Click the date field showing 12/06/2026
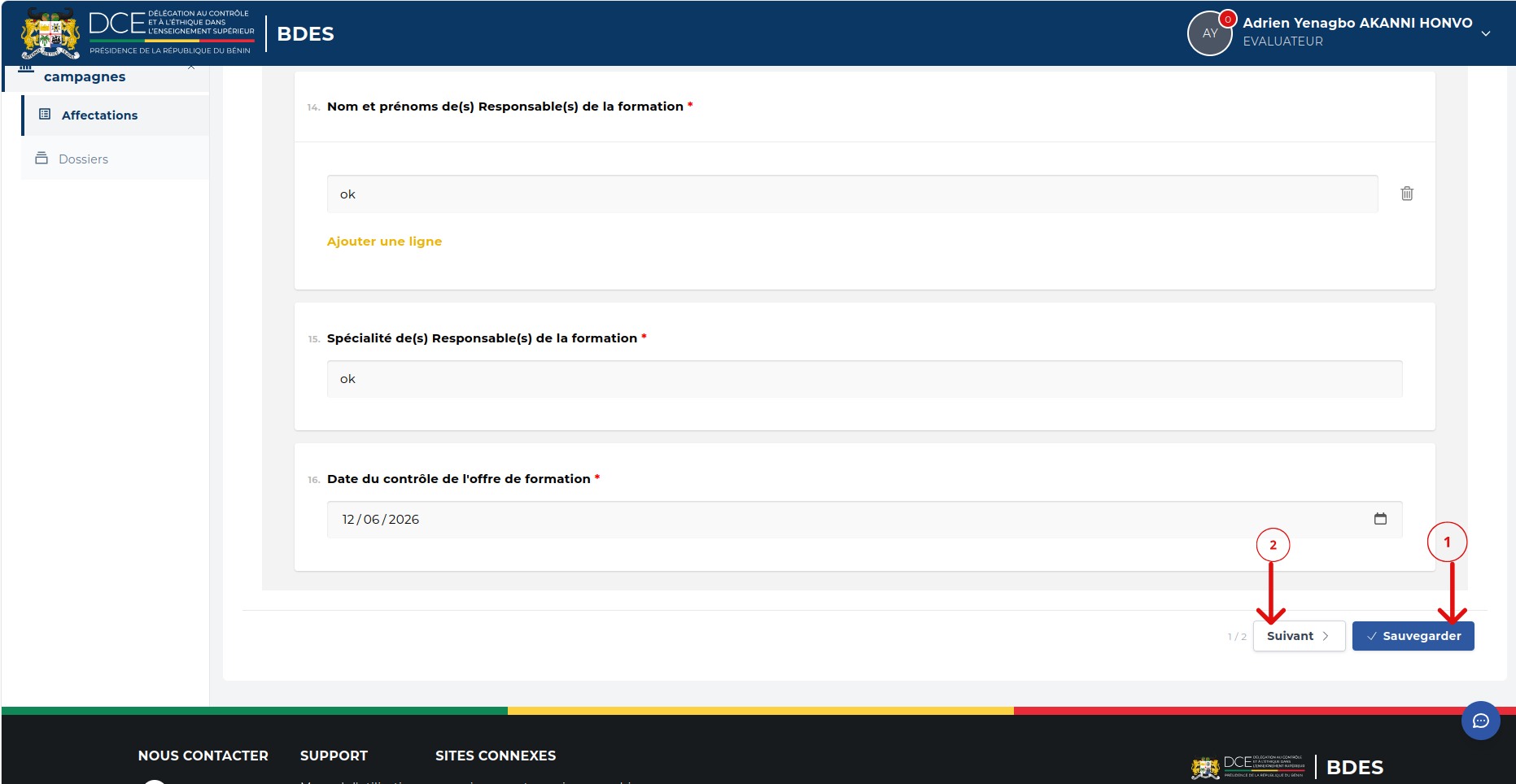The image size is (1516, 784). (x=864, y=520)
